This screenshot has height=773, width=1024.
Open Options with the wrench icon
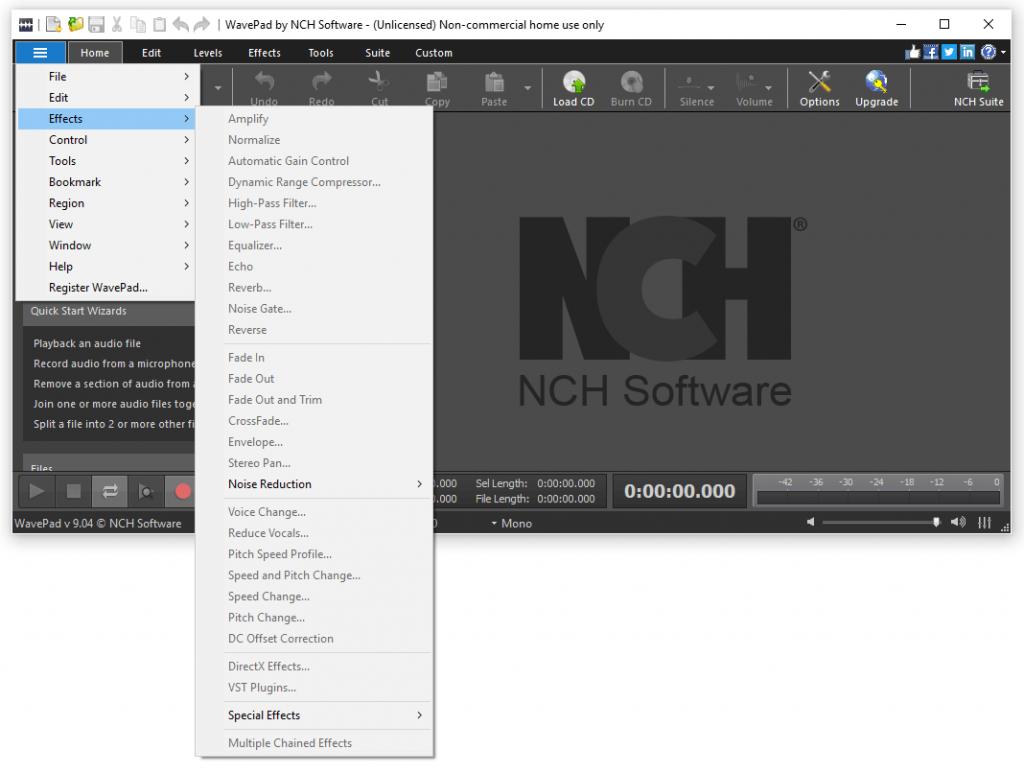[819, 88]
